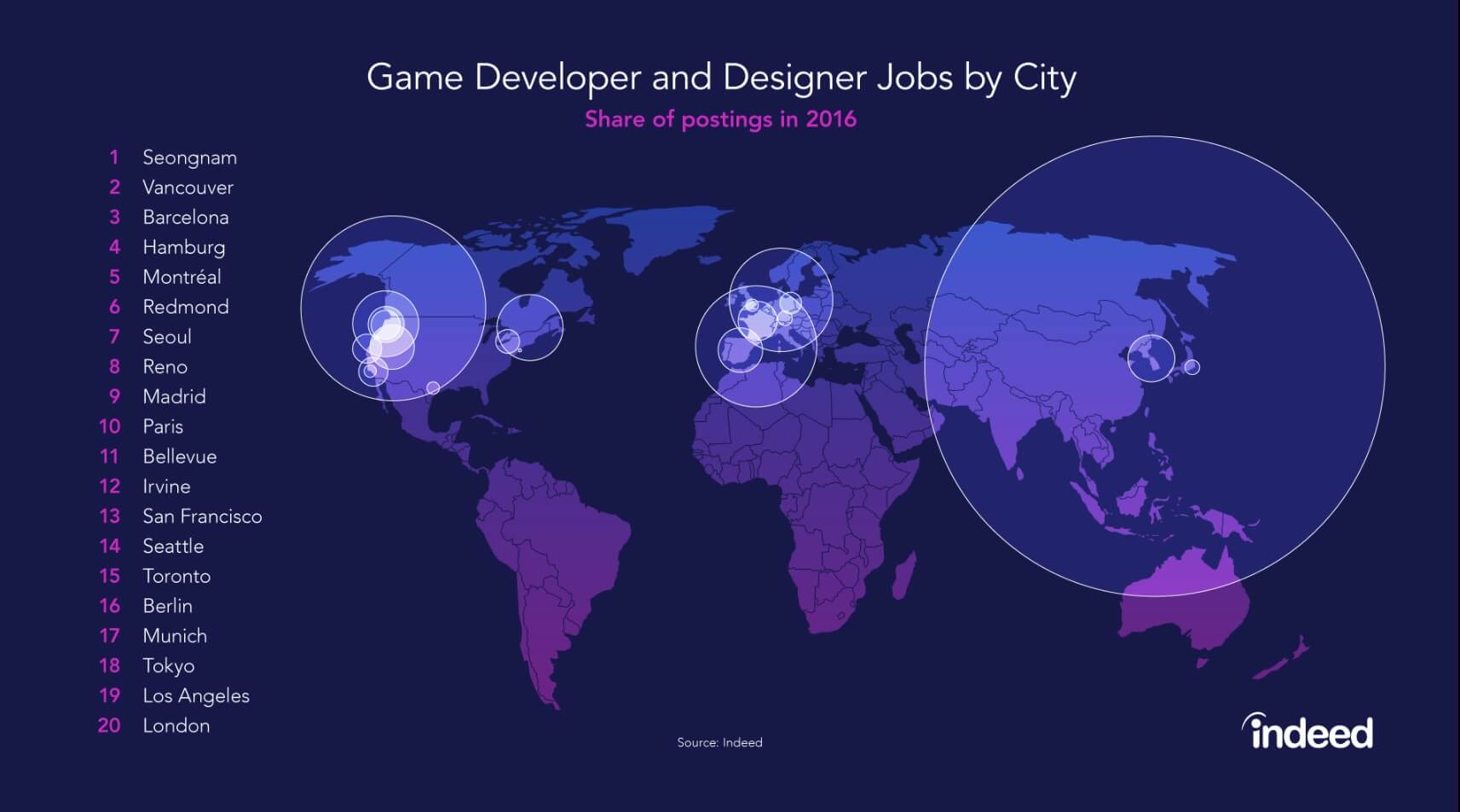Select "Los Angeles" in the ranking list

pos(196,695)
